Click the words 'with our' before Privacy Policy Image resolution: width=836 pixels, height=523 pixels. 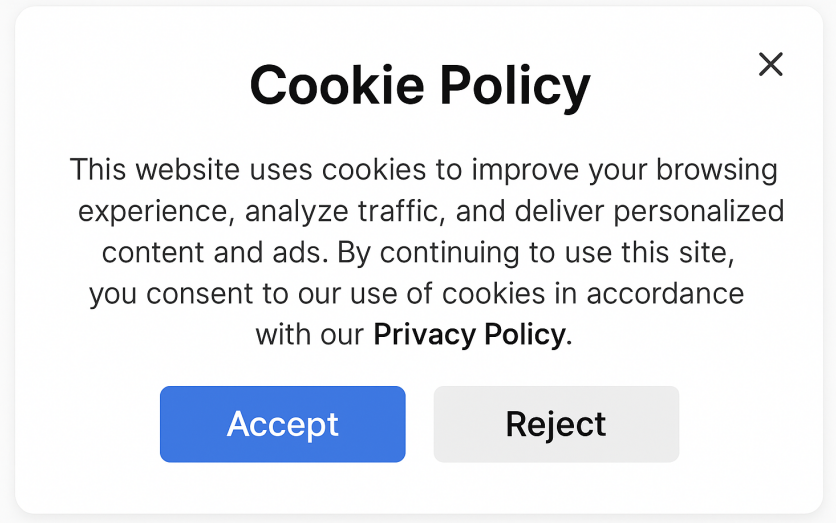click(310, 335)
